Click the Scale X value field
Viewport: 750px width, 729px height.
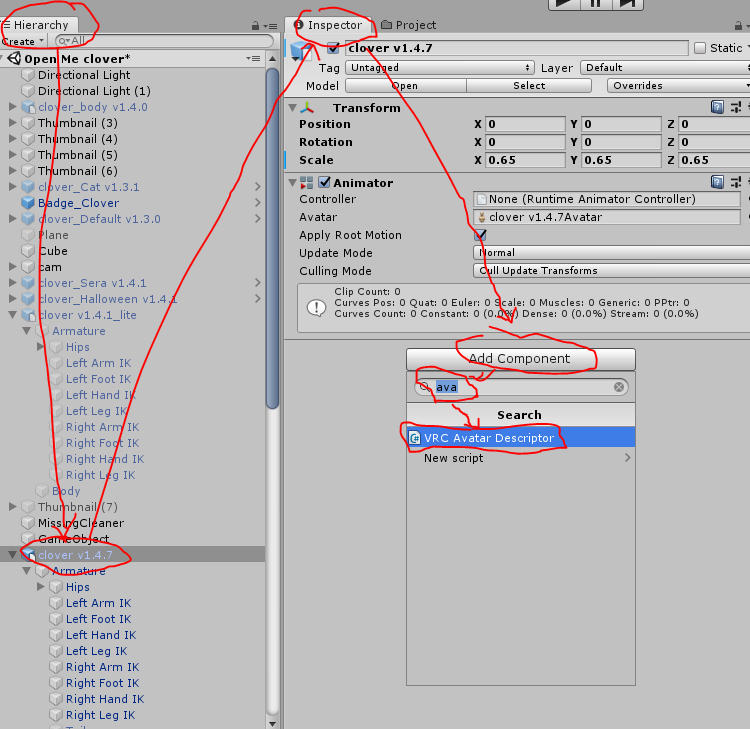525,160
